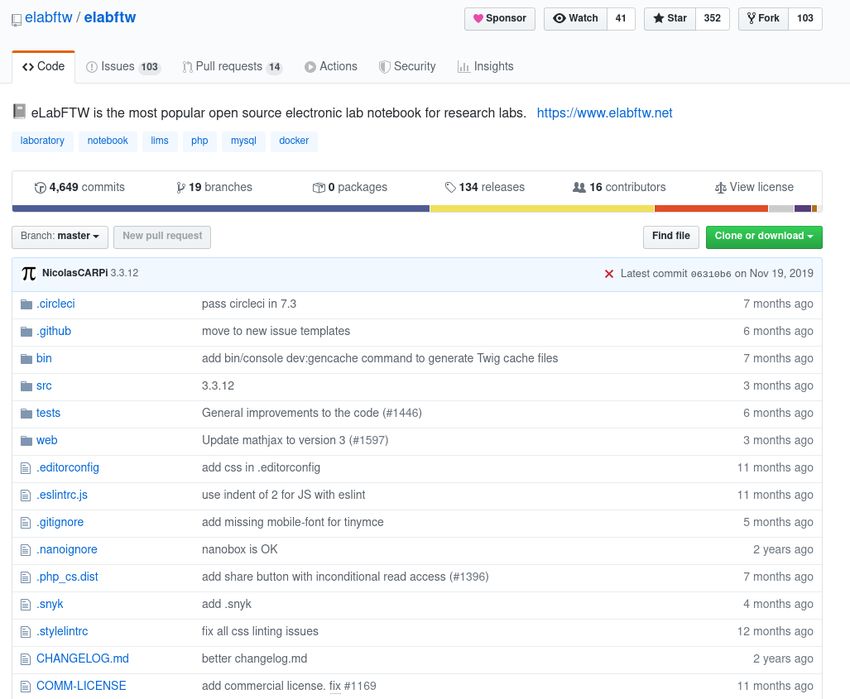850x699 pixels.
Task: Click the yellow segment of language bar
Action: tap(543, 209)
